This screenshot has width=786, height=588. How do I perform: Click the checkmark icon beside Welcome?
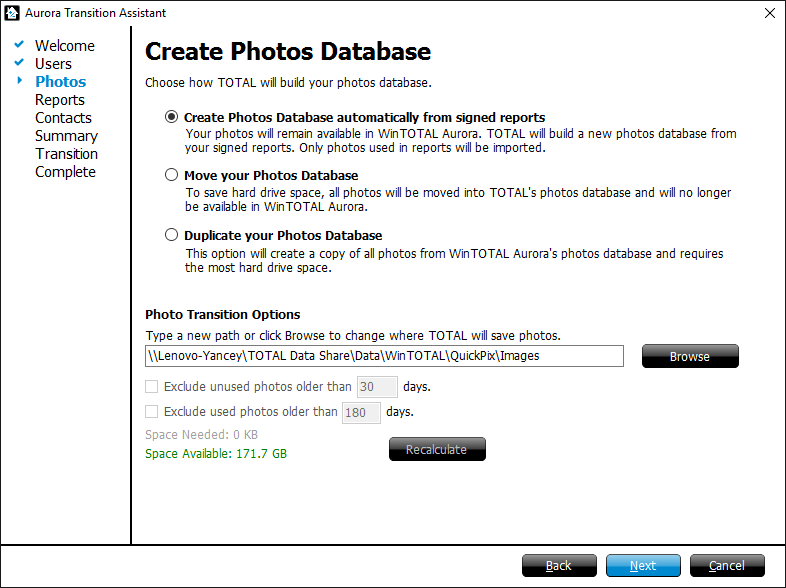19,45
